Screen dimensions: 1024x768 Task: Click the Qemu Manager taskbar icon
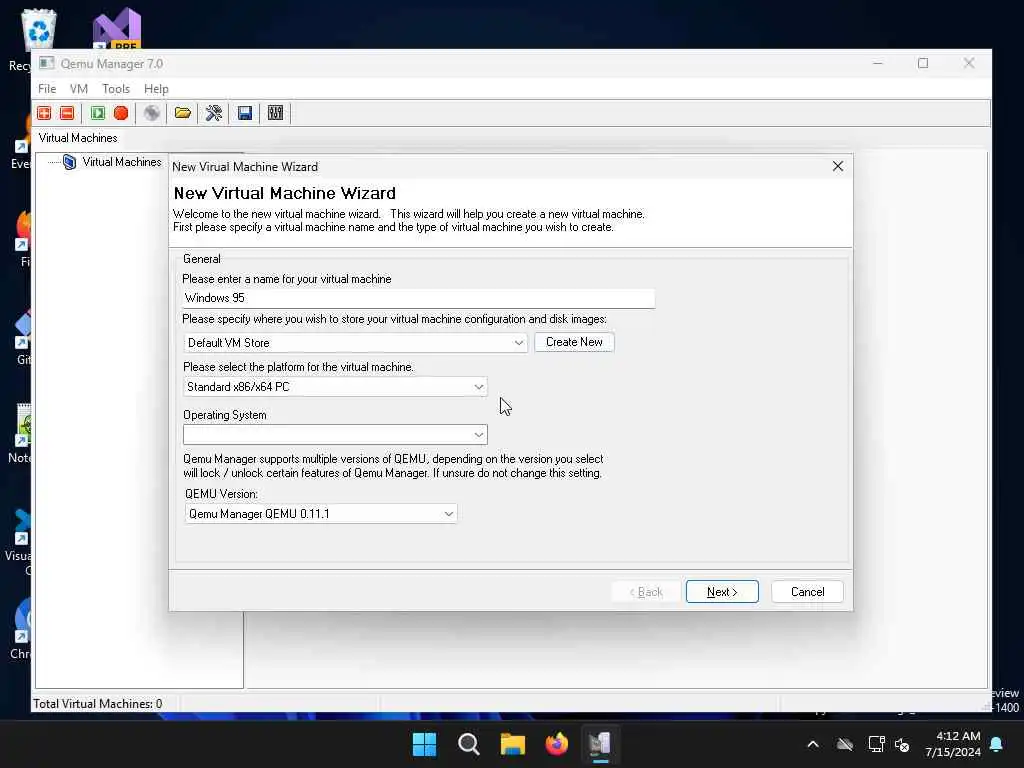[600, 744]
